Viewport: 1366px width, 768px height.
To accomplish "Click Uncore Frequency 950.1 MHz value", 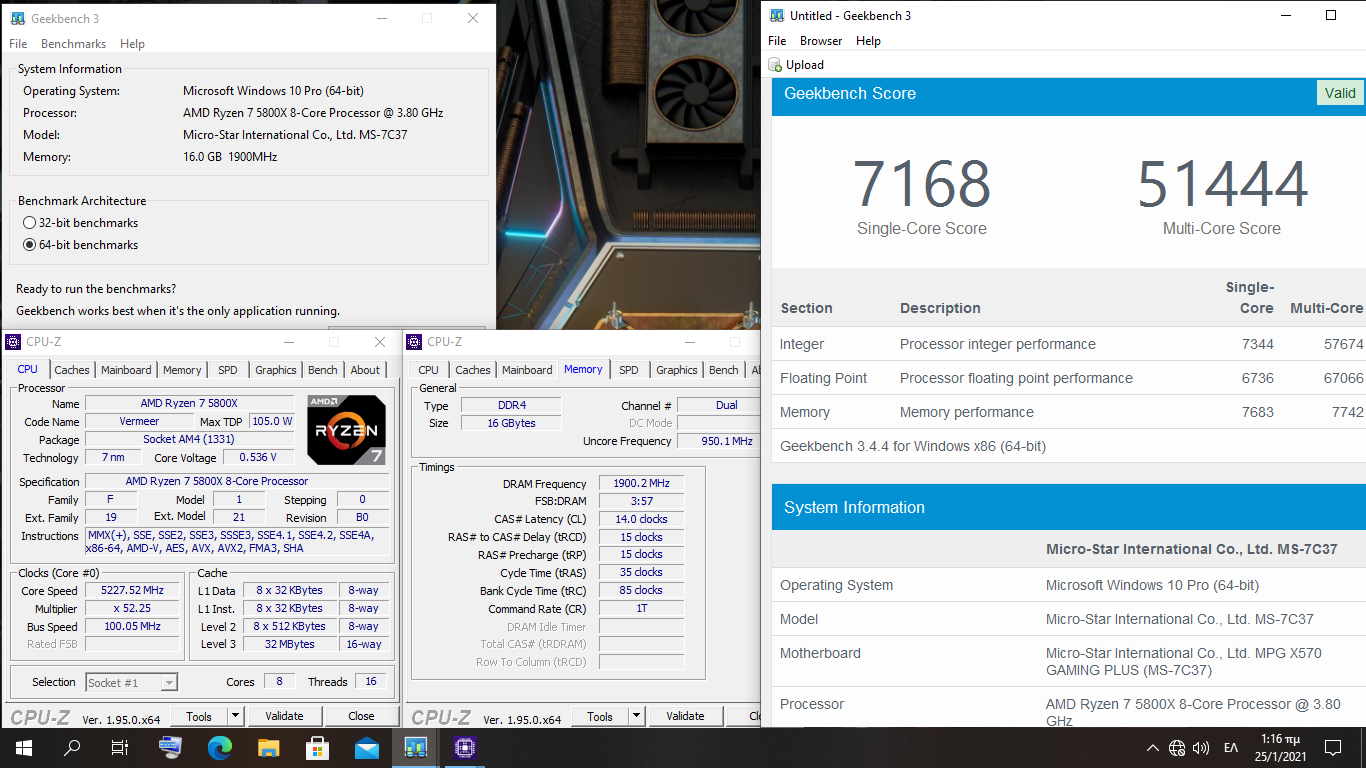I will [717, 441].
